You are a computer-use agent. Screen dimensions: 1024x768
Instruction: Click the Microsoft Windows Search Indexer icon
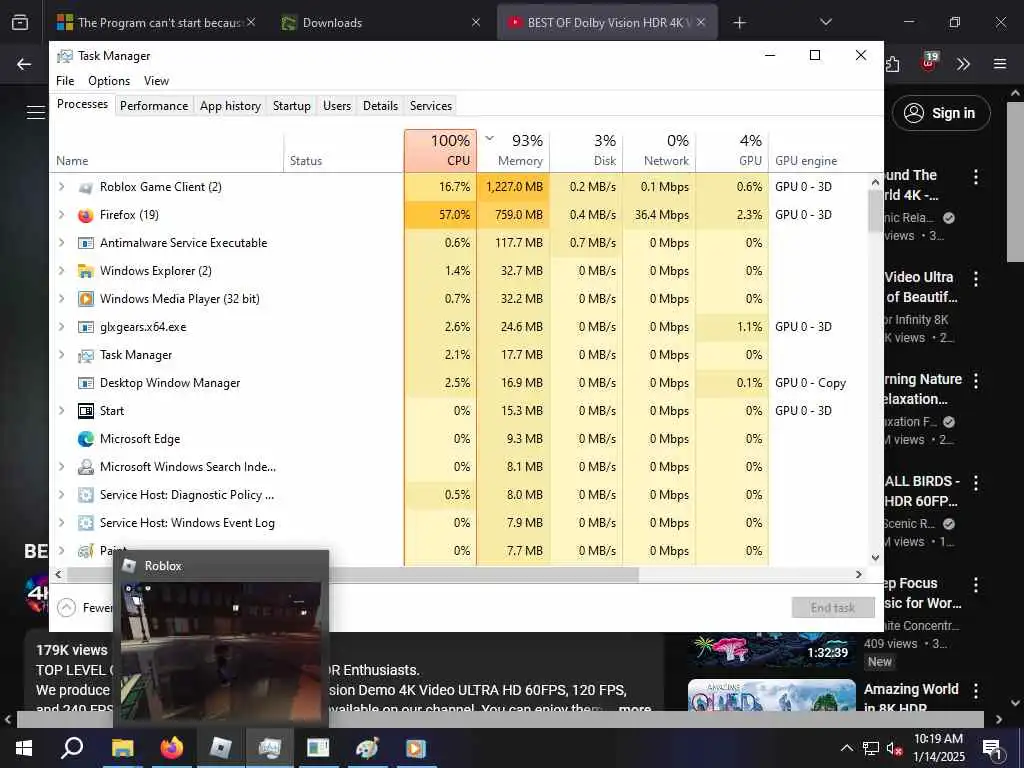point(86,467)
